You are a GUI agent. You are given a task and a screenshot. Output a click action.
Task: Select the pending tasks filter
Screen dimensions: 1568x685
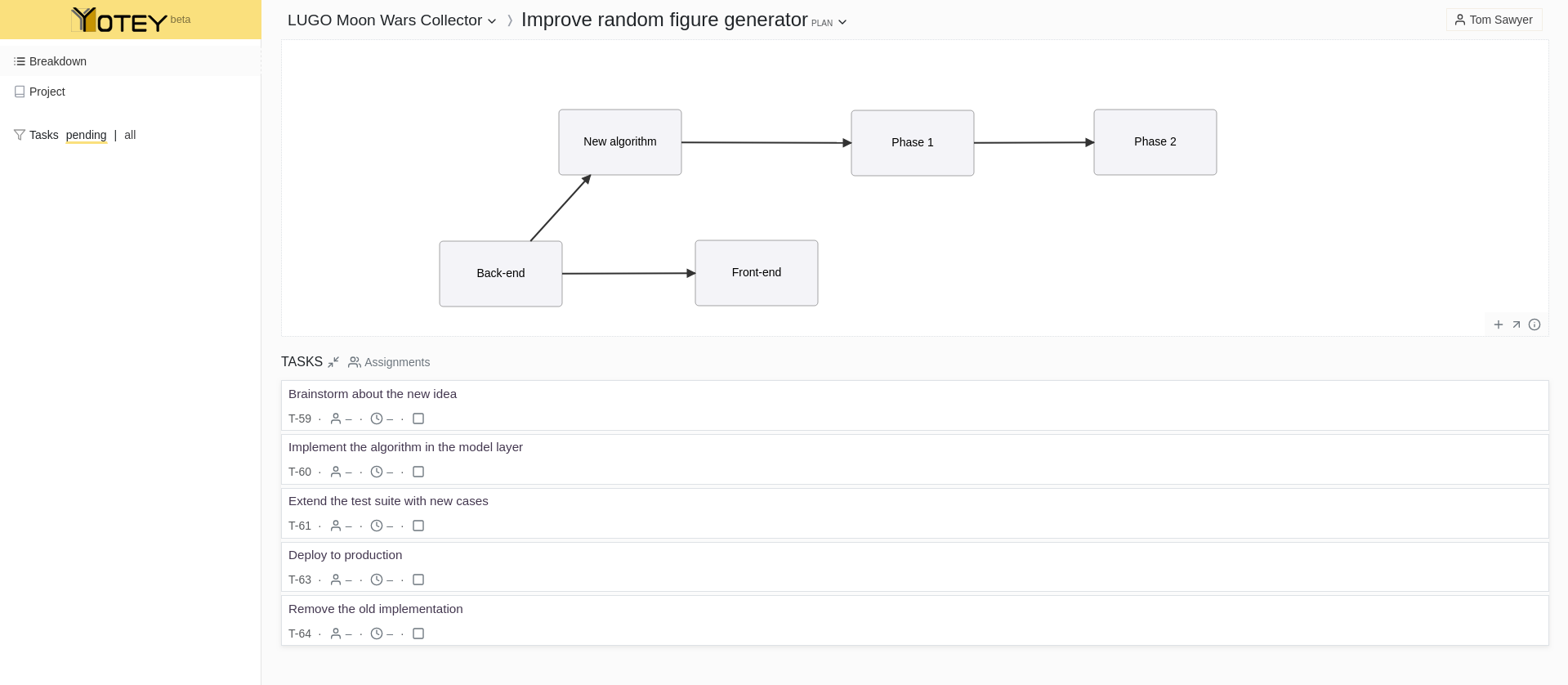(x=86, y=135)
